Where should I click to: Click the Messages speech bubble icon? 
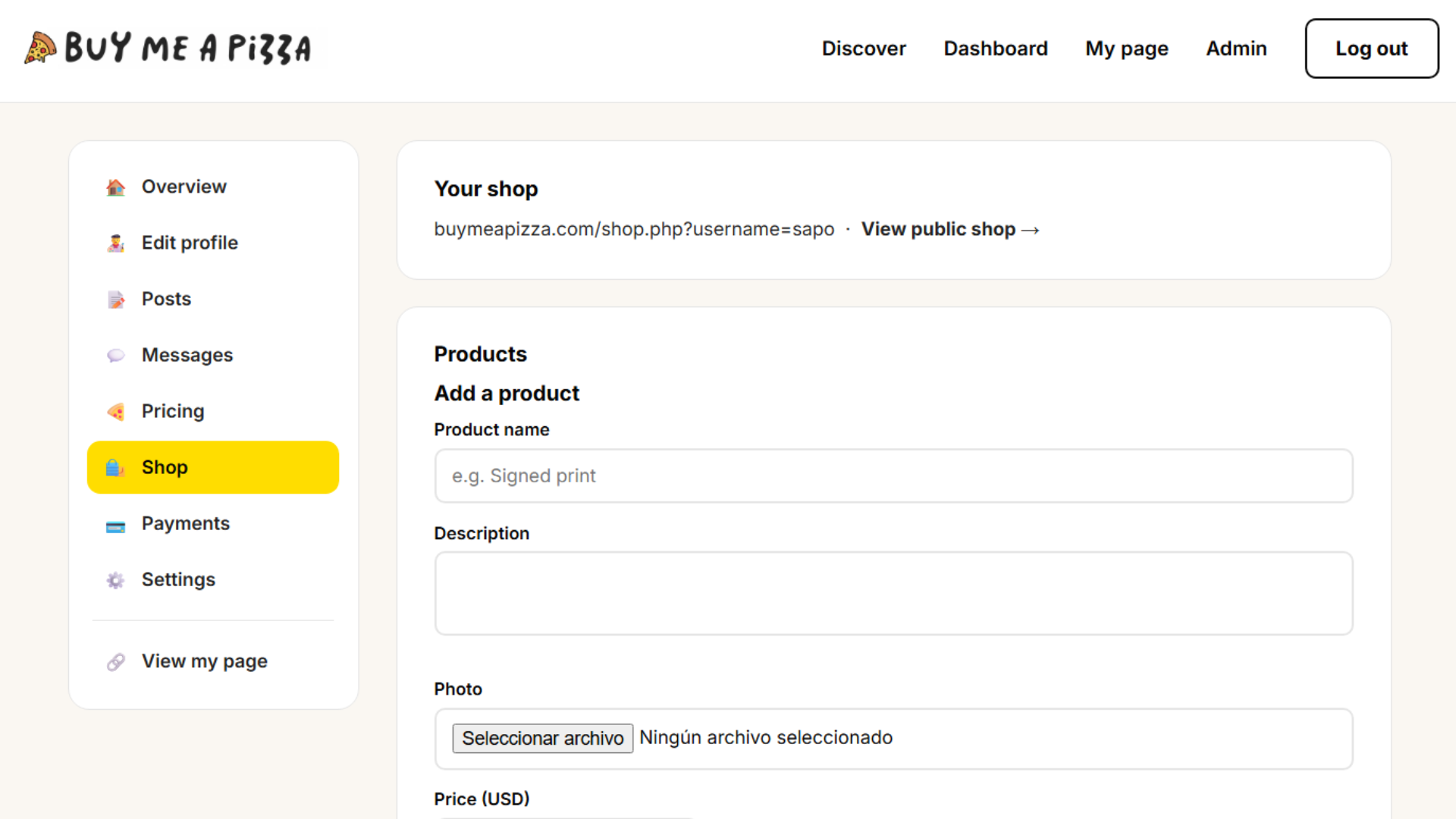coord(115,356)
